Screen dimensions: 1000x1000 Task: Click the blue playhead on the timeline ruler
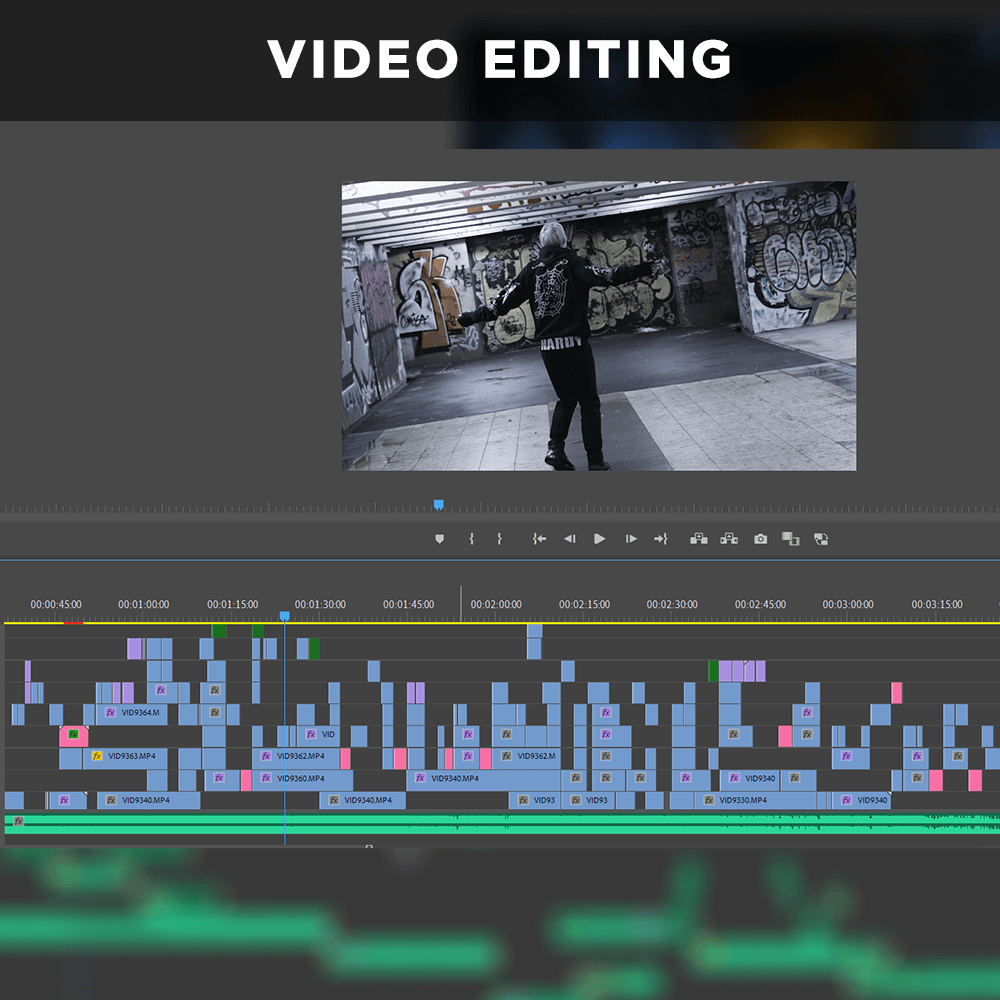[284, 617]
